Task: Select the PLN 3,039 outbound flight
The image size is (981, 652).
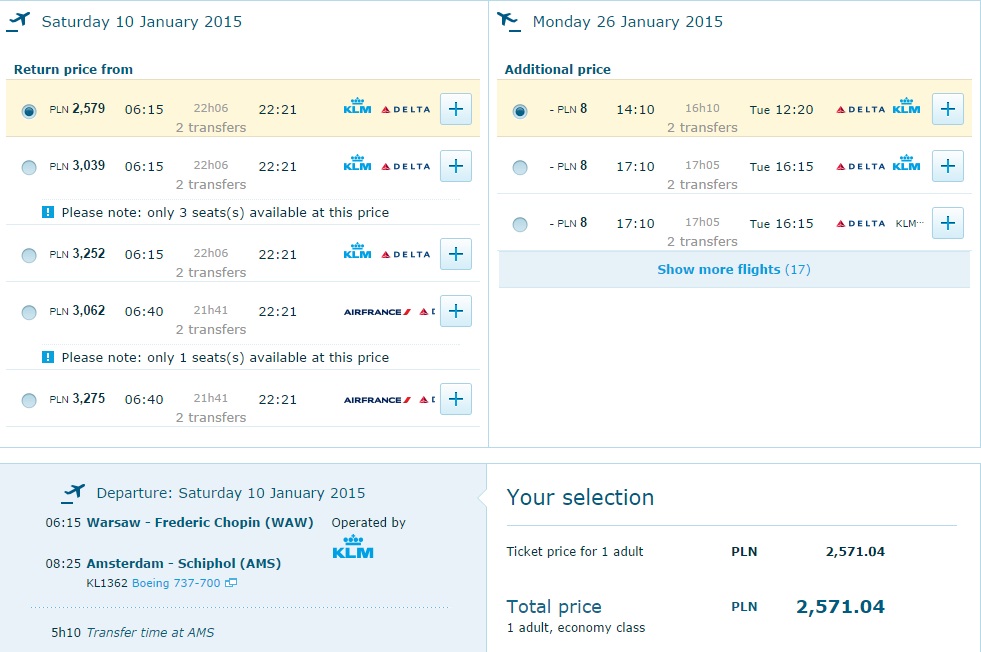Action: click(x=29, y=168)
